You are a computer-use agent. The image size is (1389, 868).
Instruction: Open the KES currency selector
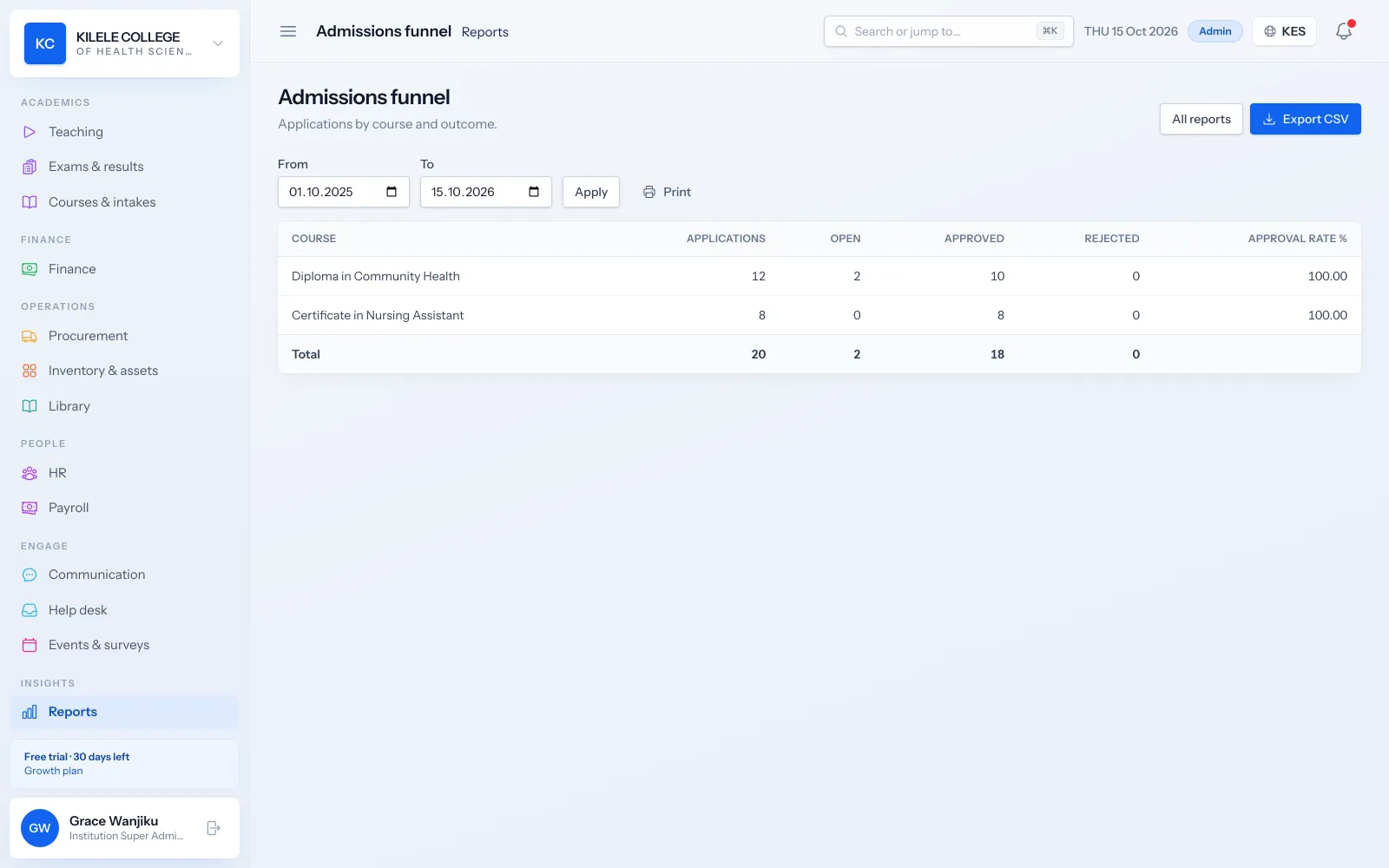point(1285,31)
